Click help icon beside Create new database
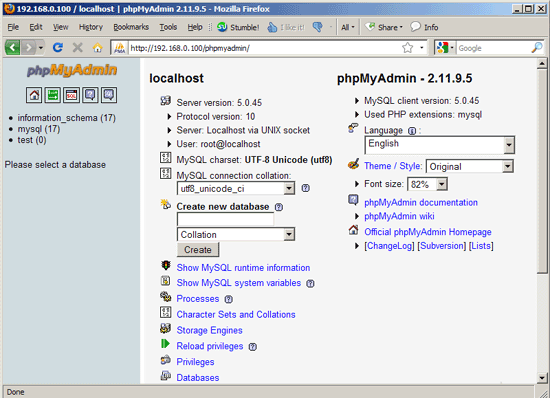The height and width of the screenshot is (398, 550). tap(279, 207)
